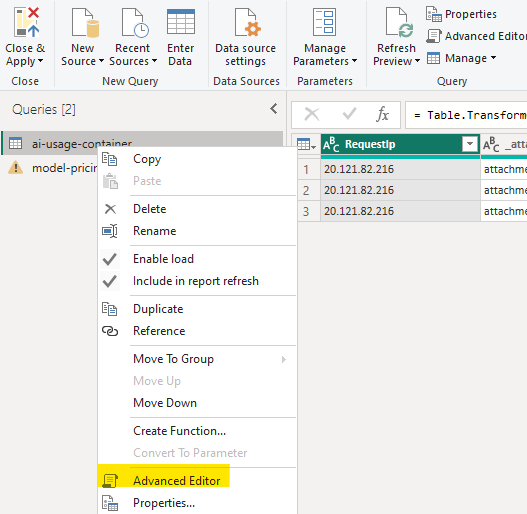Viewport: 527px width, 514px height.
Task: Collapse the Queries pane with chevron
Action: [x=274, y=109]
